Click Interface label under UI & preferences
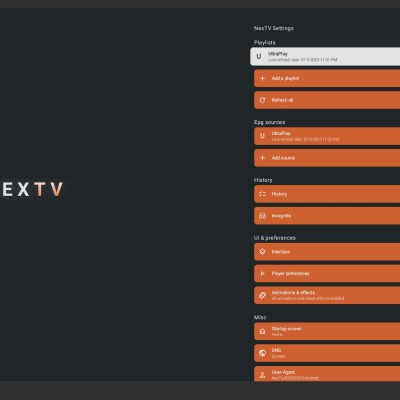The image size is (400, 400). coord(281,252)
